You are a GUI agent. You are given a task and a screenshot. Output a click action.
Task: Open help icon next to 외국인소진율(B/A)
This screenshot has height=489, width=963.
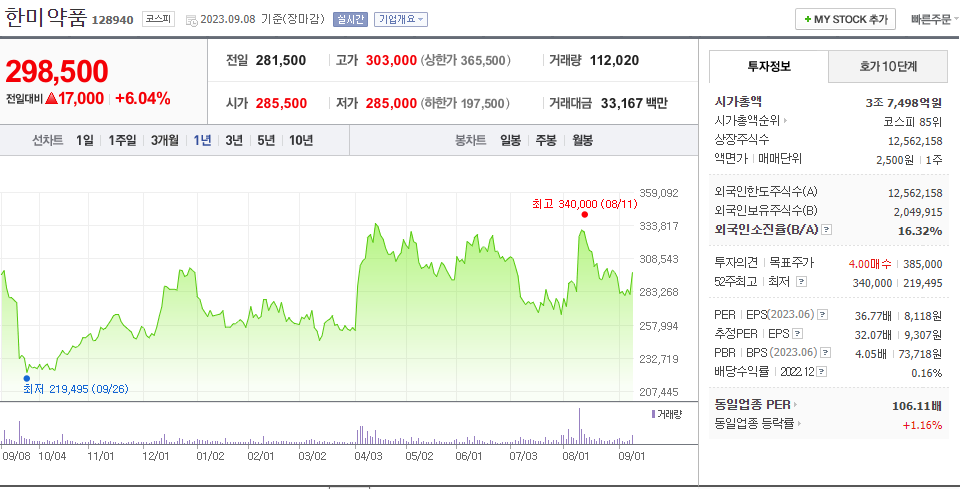click(x=827, y=230)
